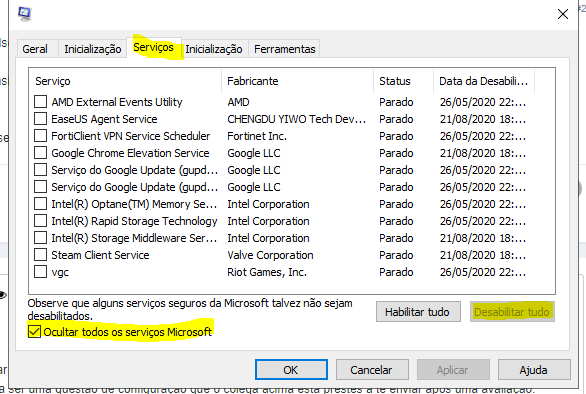
Task: Toggle the vgc service checkbox
Action: (x=40, y=272)
